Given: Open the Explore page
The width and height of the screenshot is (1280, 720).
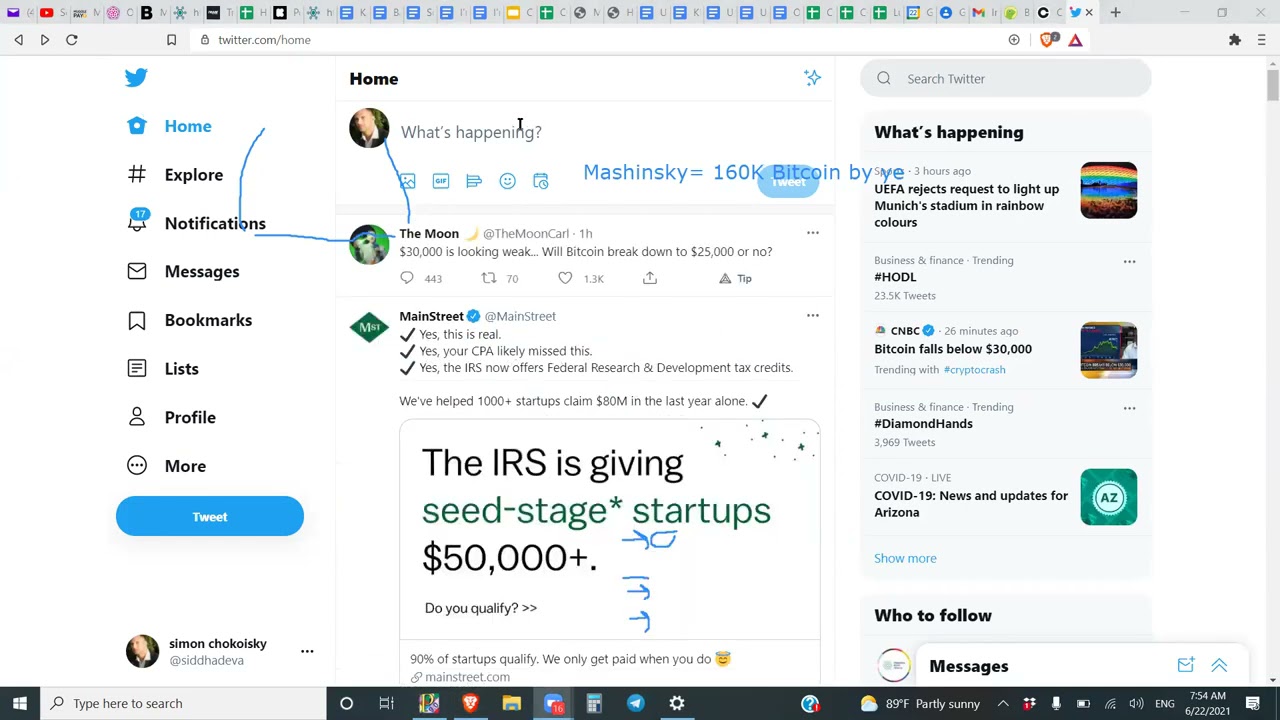Looking at the screenshot, I should pyautogui.click(x=175, y=175).
